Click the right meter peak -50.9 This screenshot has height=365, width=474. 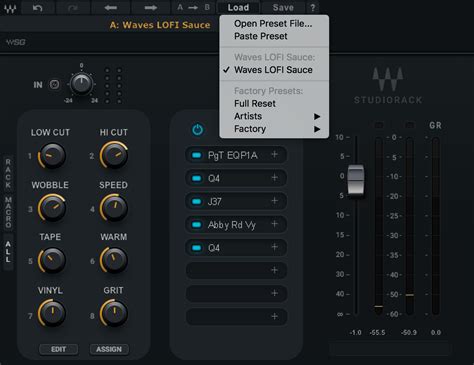409,333
